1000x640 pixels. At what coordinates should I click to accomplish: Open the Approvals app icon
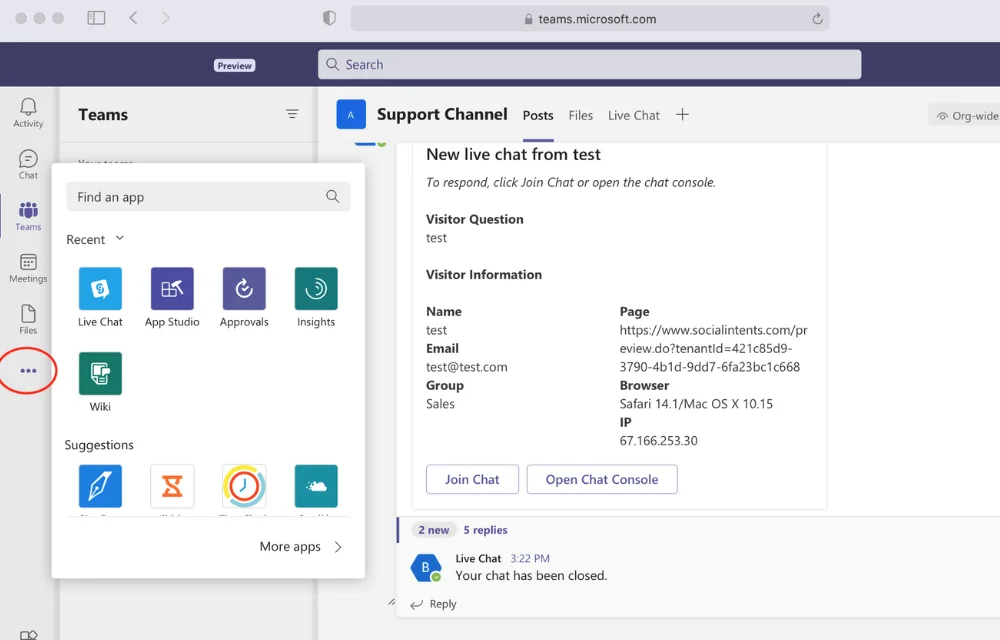(x=244, y=289)
